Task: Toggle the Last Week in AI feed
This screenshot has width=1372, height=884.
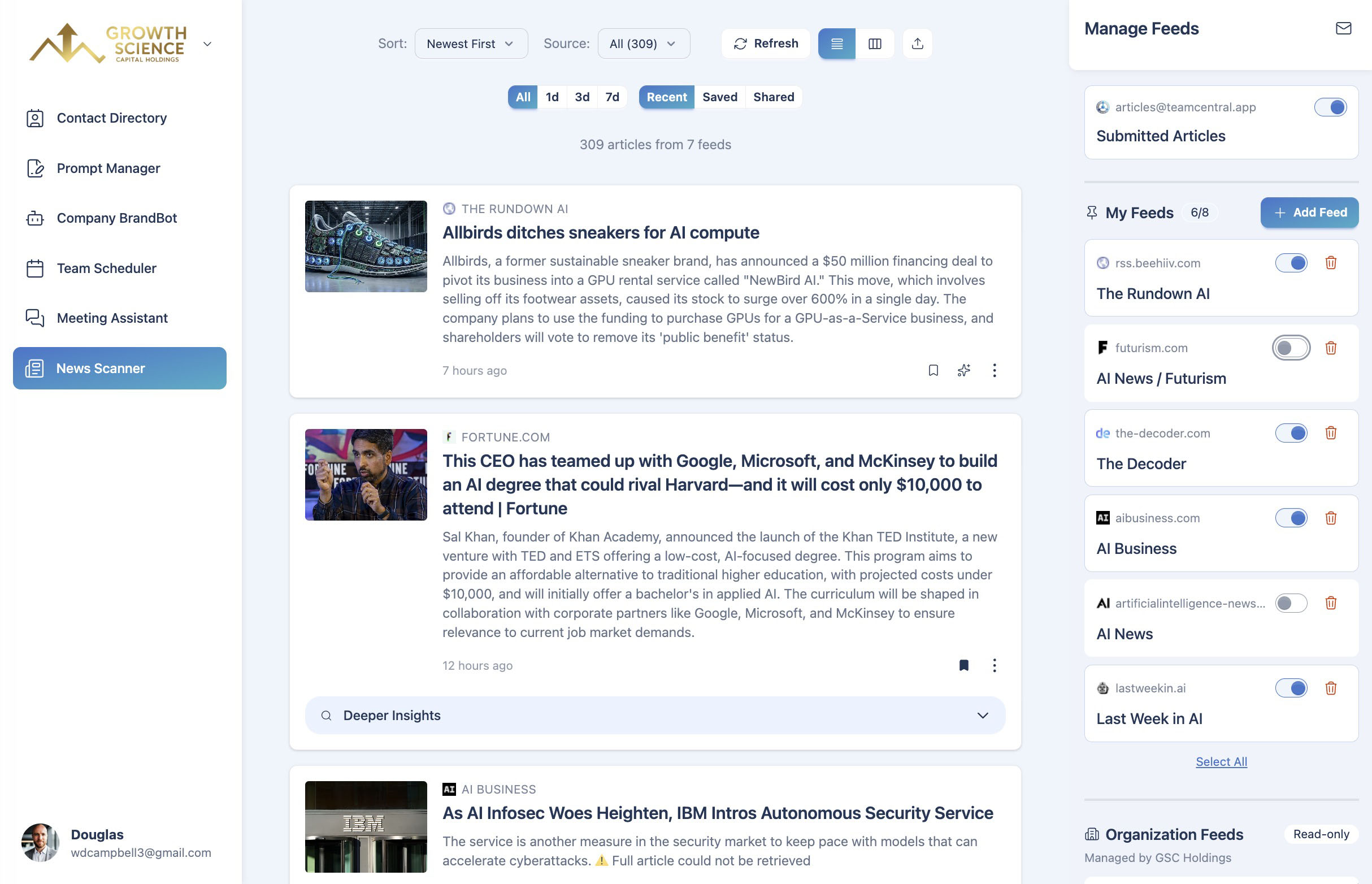Action: click(1291, 688)
